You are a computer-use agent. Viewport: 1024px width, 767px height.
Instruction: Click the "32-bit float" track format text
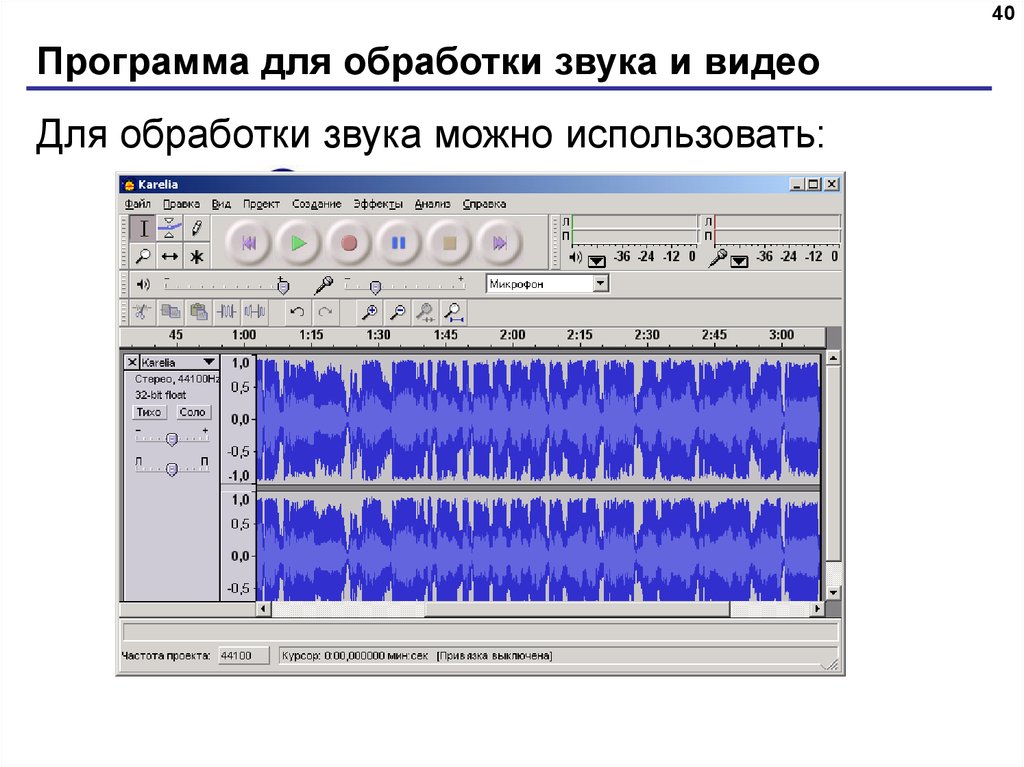click(161, 395)
